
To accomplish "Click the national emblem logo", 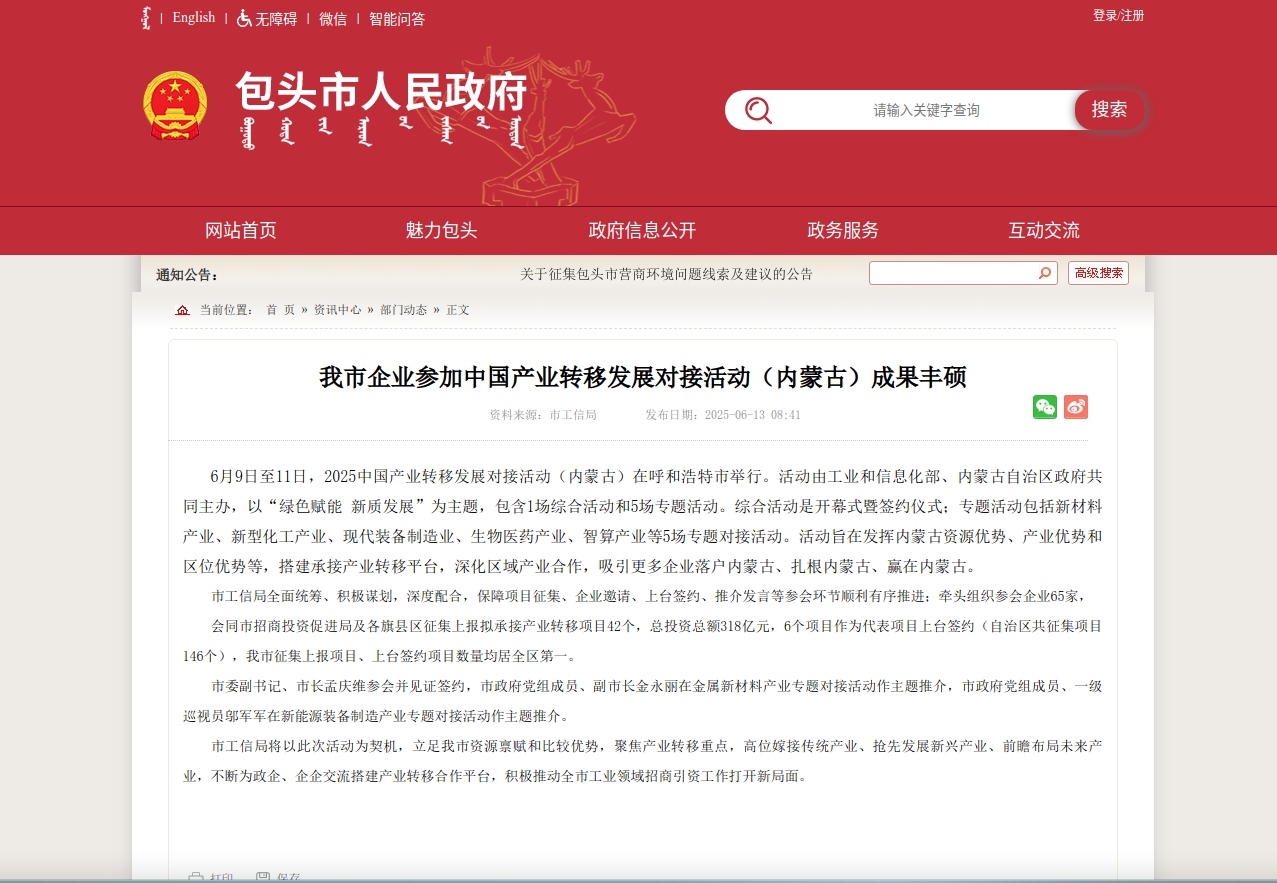I will pos(175,105).
